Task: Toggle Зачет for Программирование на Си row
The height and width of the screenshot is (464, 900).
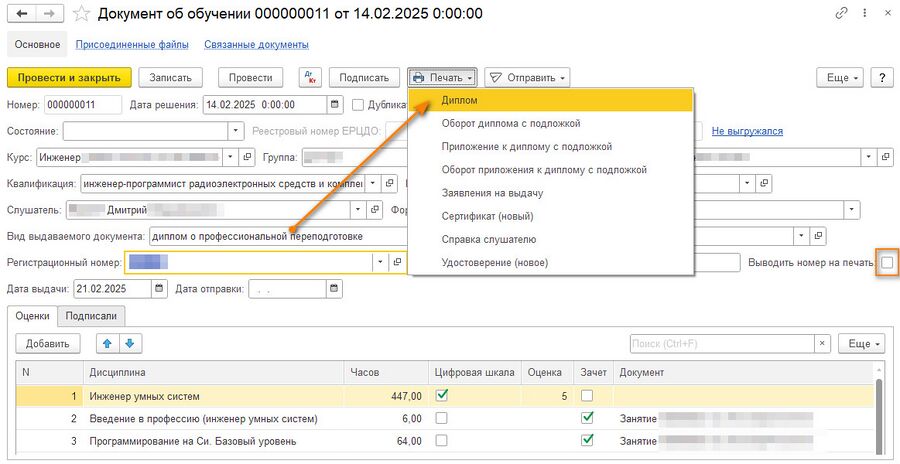Action: (x=587, y=440)
